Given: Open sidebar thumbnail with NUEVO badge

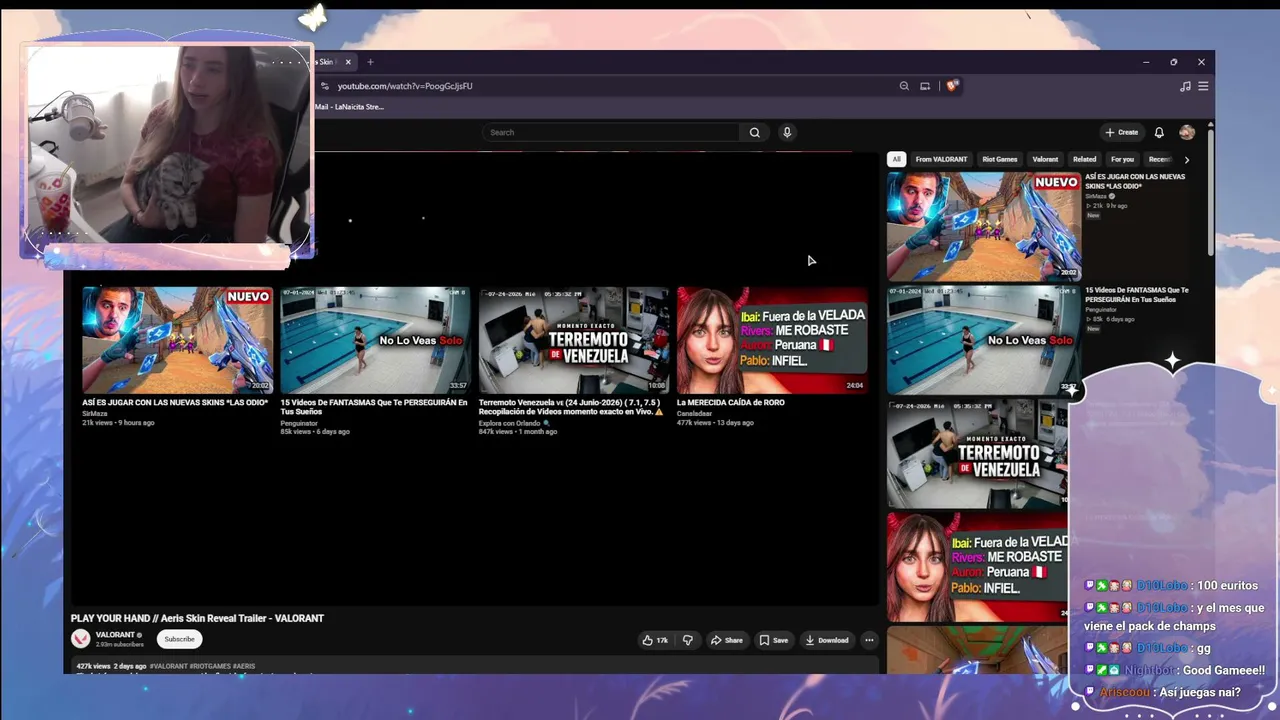Looking at the screenshot, I should pos(984,226).
